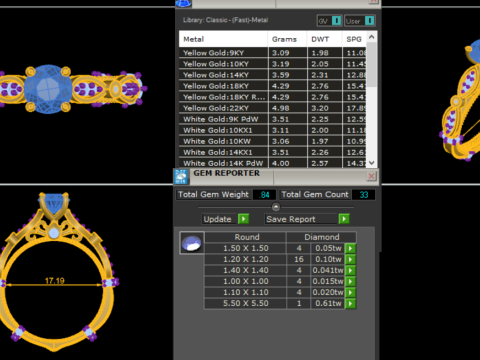Image resolution: width=480 pixels, height=360 pixels.
Task: Click the 0.10tw weight cell
Action: (x=328, y=259)
